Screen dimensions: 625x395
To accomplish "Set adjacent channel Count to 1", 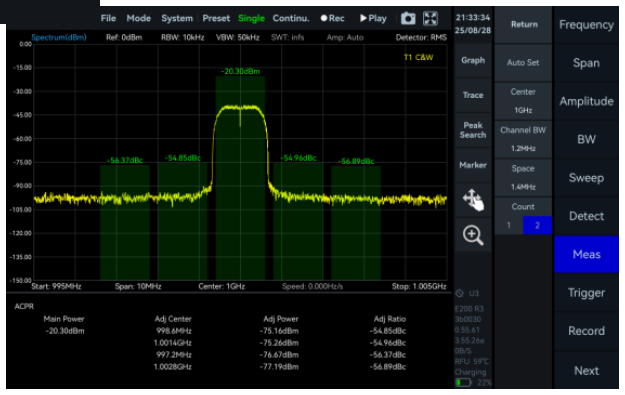I will point(509,225).
